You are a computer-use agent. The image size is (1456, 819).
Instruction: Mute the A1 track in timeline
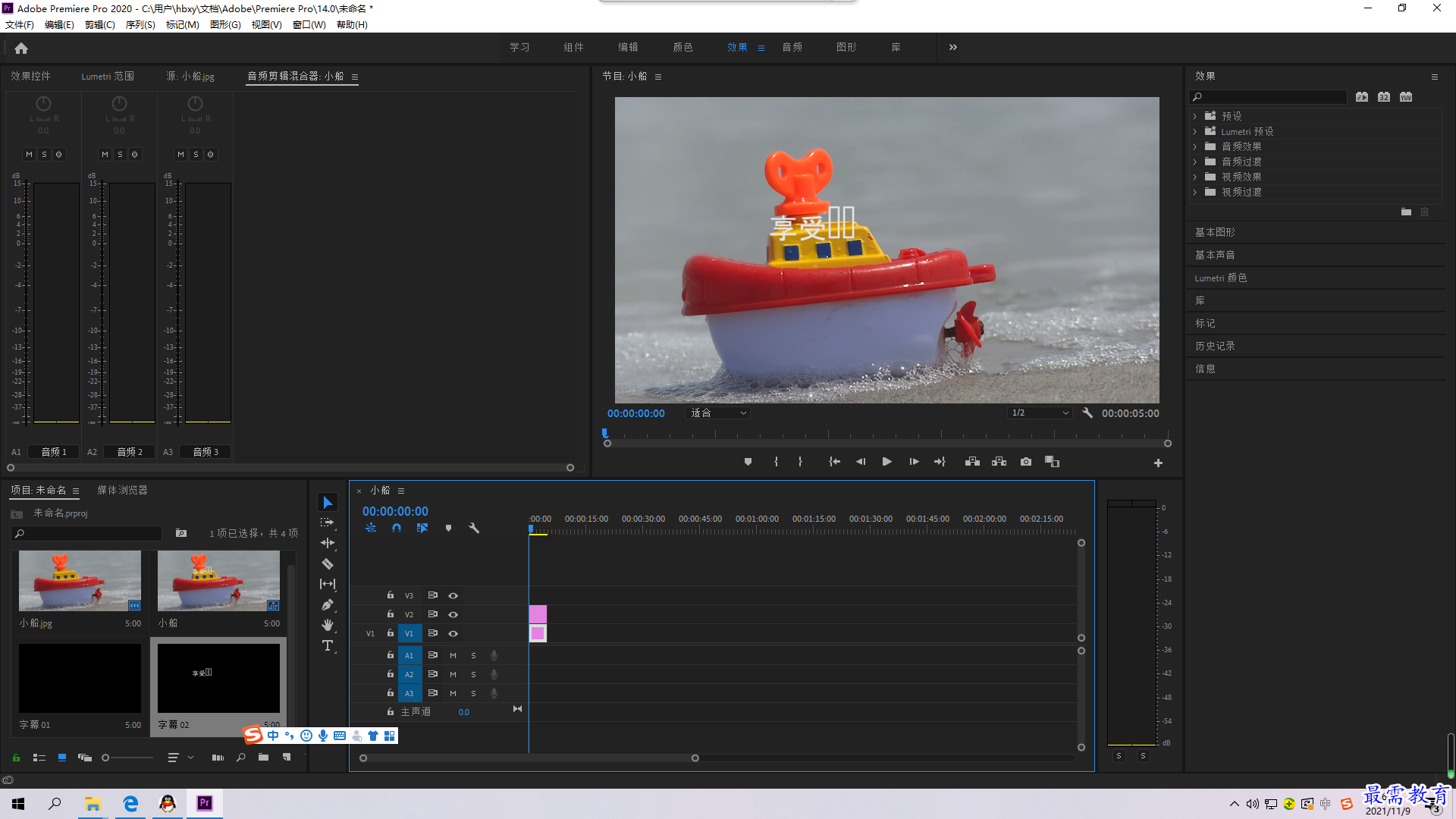tap(453, 655)
